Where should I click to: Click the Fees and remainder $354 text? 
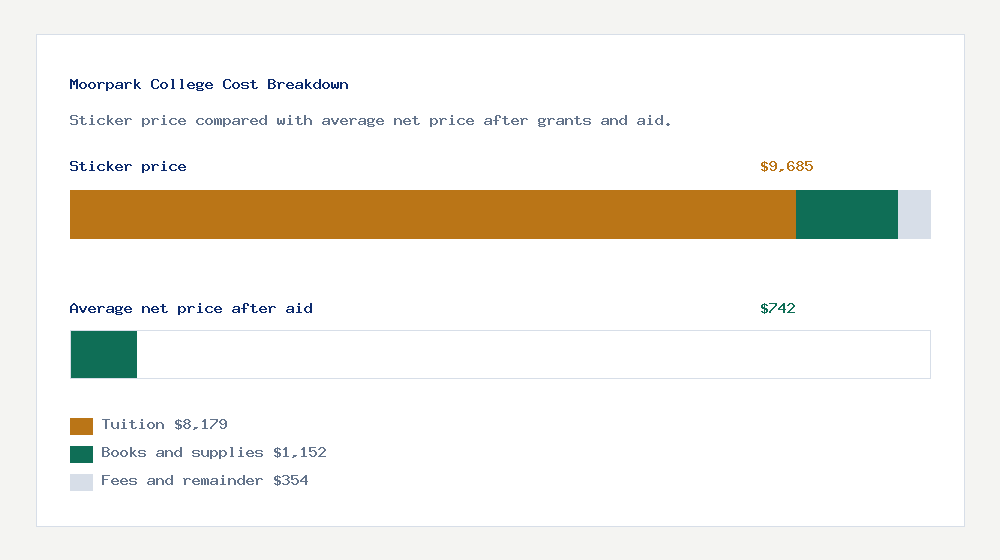pos(205,481)
